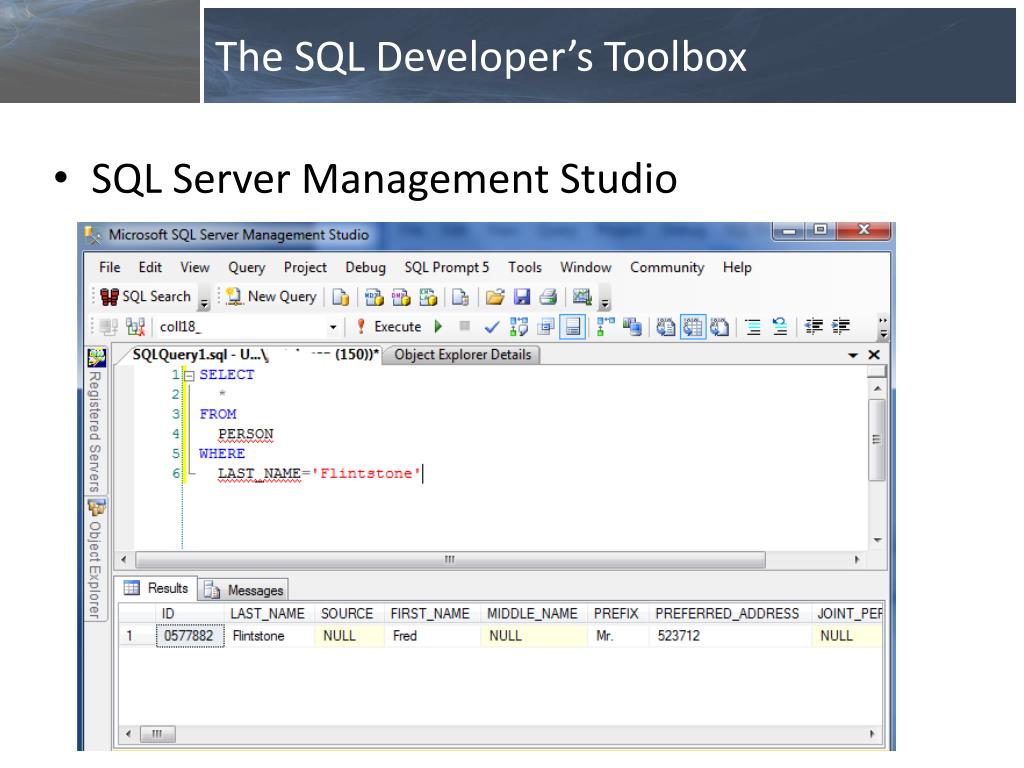Open the active files dropdown arrow
Screen dimensions: 1024x768
coord(853,355)
